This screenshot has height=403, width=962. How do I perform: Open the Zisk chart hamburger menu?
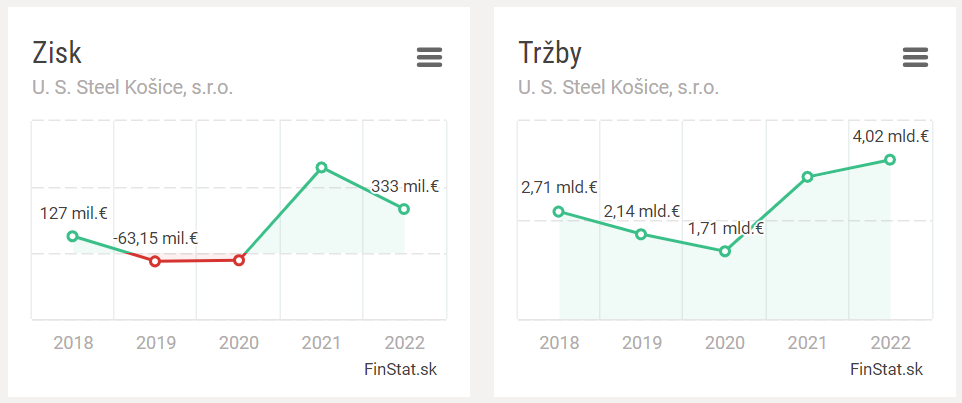click(x=429, y=58)
